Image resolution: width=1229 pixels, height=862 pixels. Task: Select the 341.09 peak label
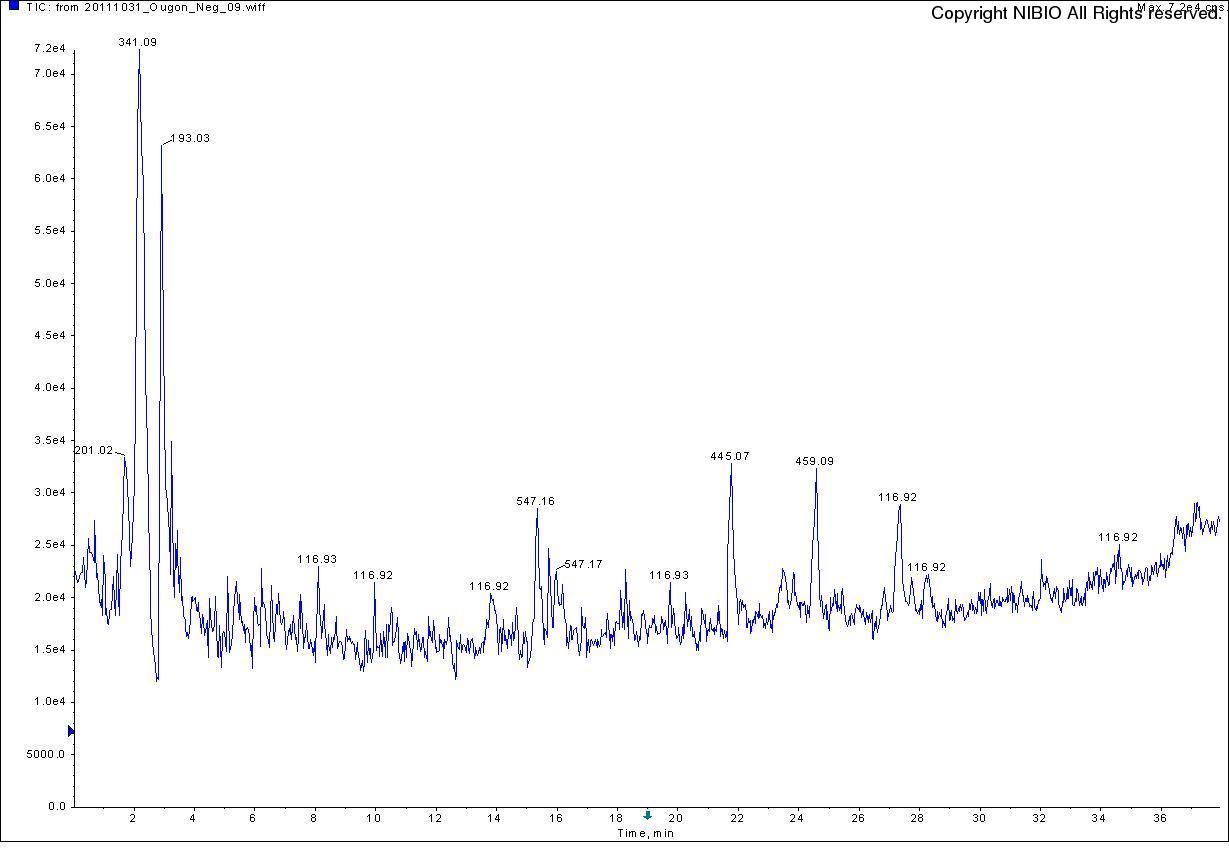[x=137, y=43]
